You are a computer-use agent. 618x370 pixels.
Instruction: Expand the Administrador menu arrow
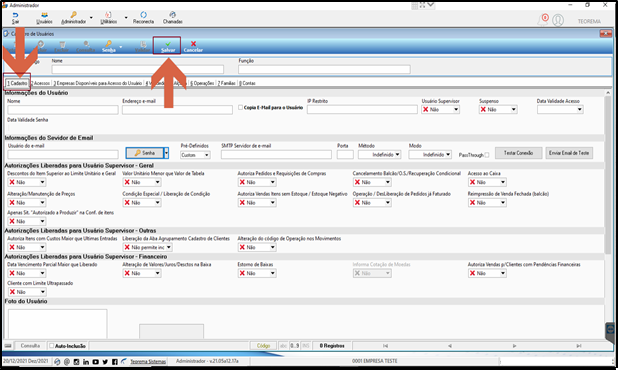coord(91,18)
